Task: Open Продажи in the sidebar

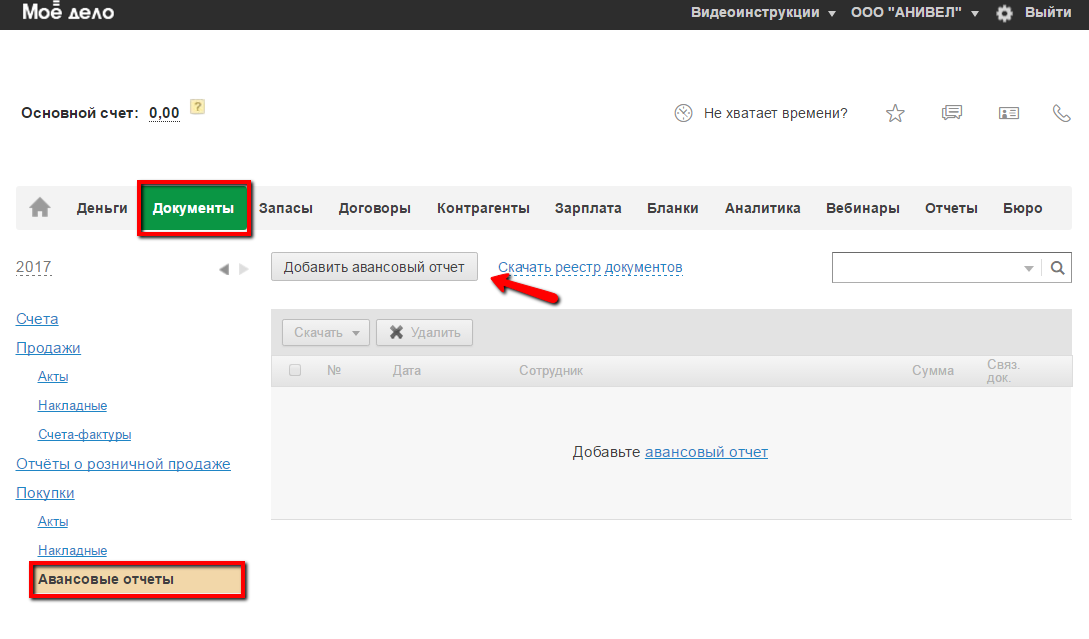Action: 48,348
